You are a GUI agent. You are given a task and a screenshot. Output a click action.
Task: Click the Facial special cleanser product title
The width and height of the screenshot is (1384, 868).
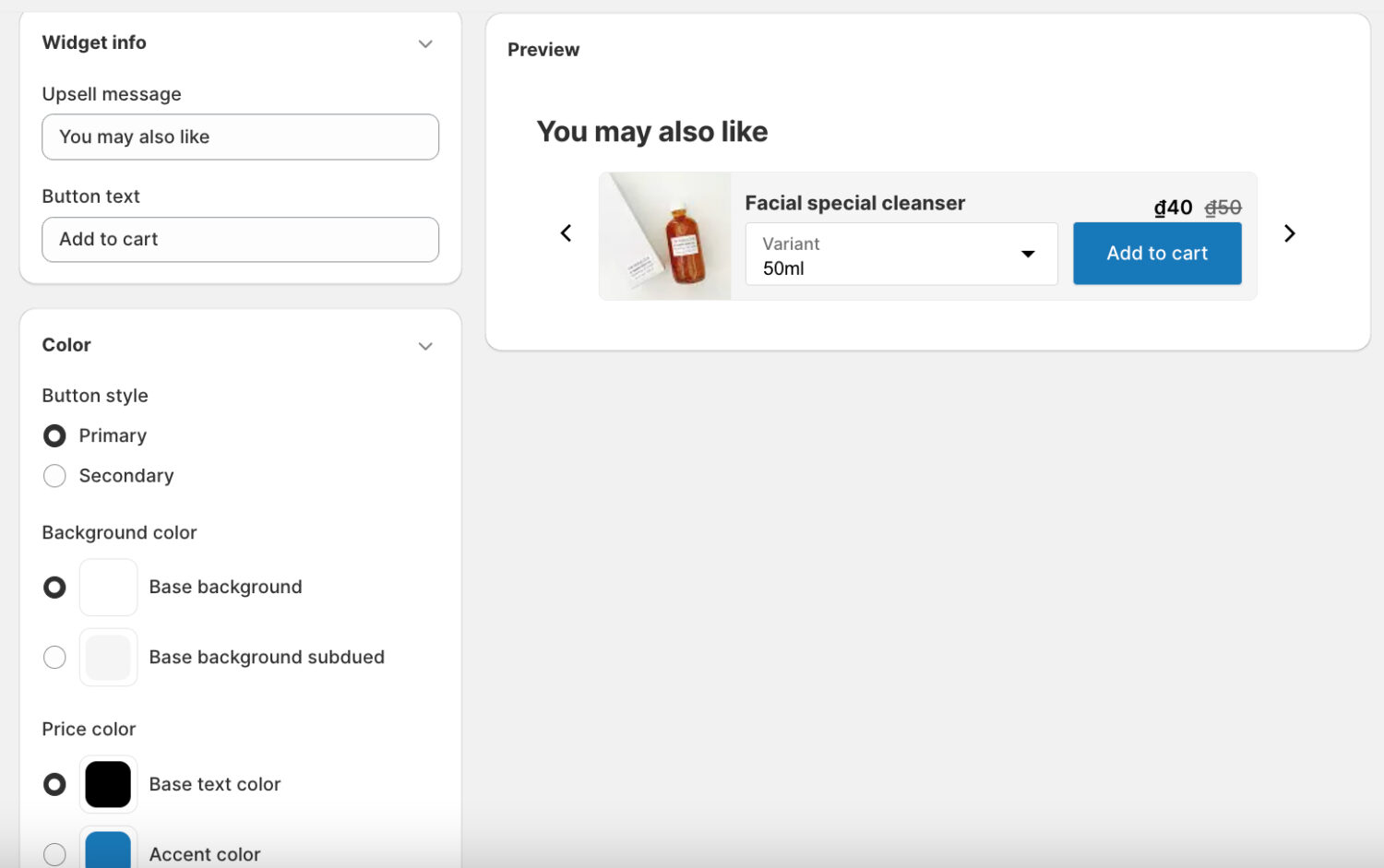[854, 203]
